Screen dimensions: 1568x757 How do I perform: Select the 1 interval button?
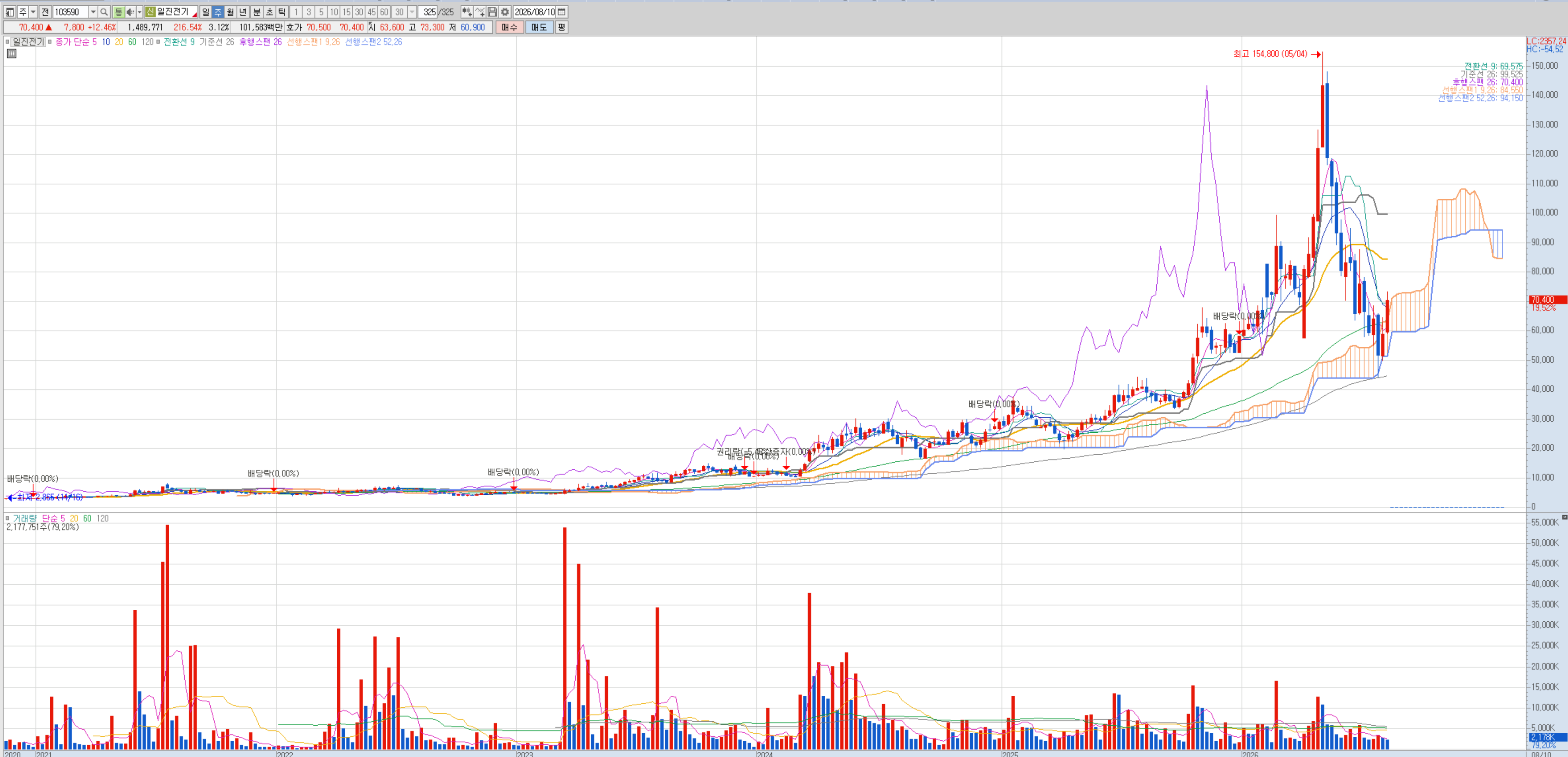pos(296,12)
